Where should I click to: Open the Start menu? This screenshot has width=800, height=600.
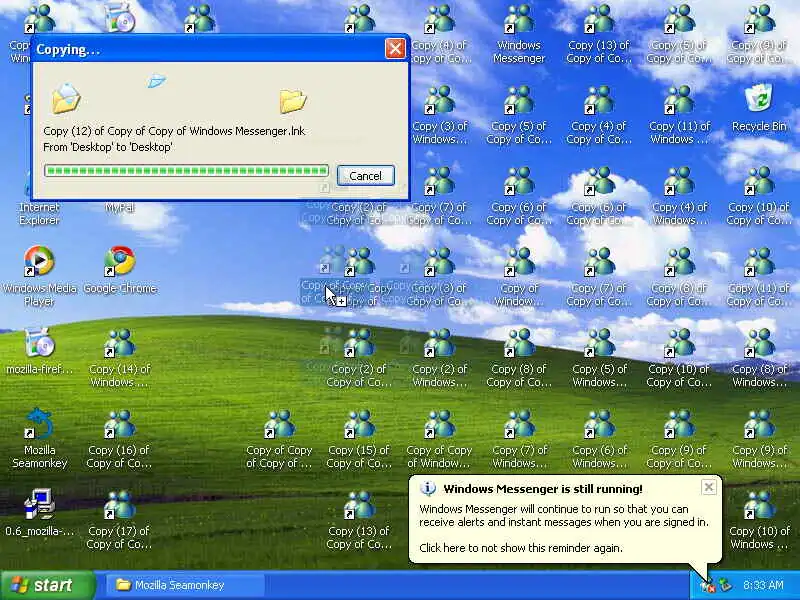[47, 585]
